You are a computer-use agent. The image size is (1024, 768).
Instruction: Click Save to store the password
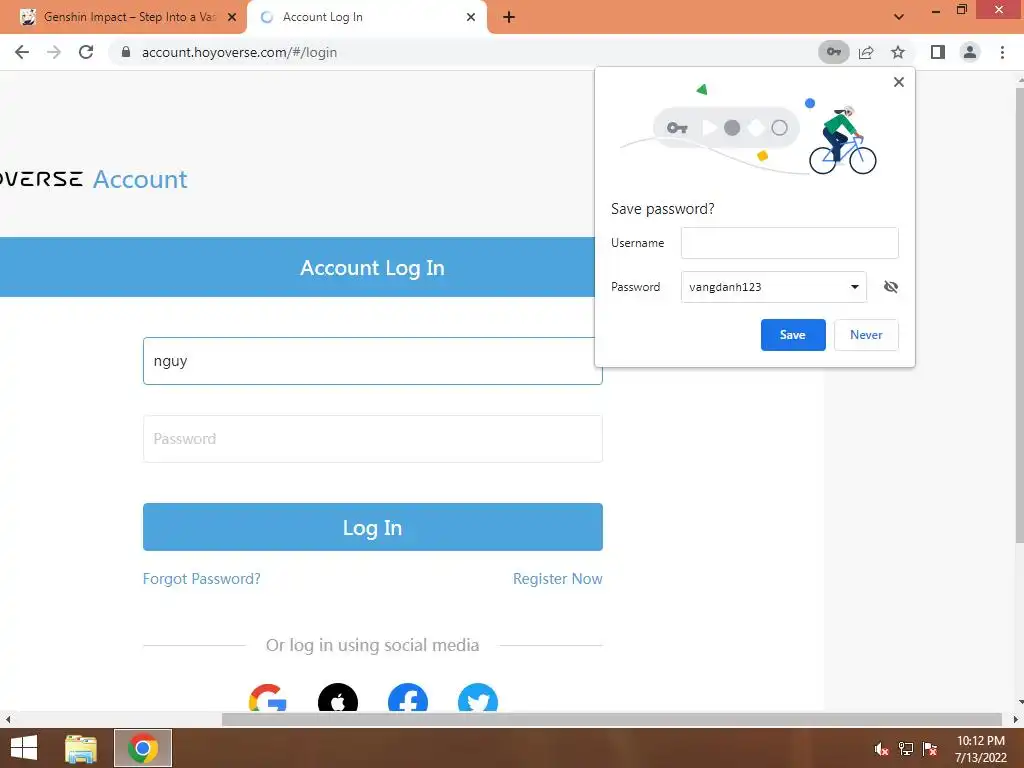(x=793, y=335)
